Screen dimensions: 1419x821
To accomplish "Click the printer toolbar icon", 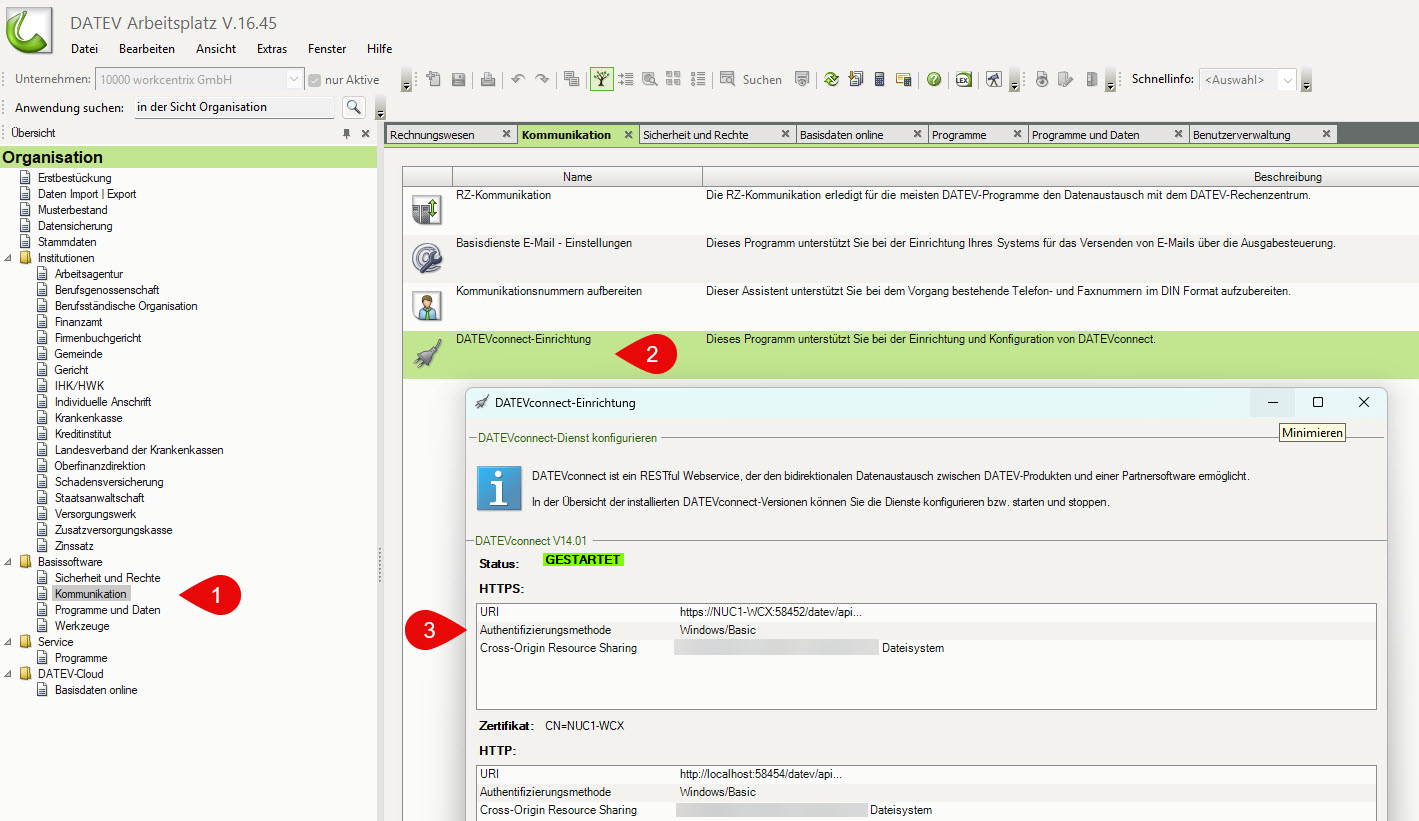I will pyautogui.click(x=488, y=79).
